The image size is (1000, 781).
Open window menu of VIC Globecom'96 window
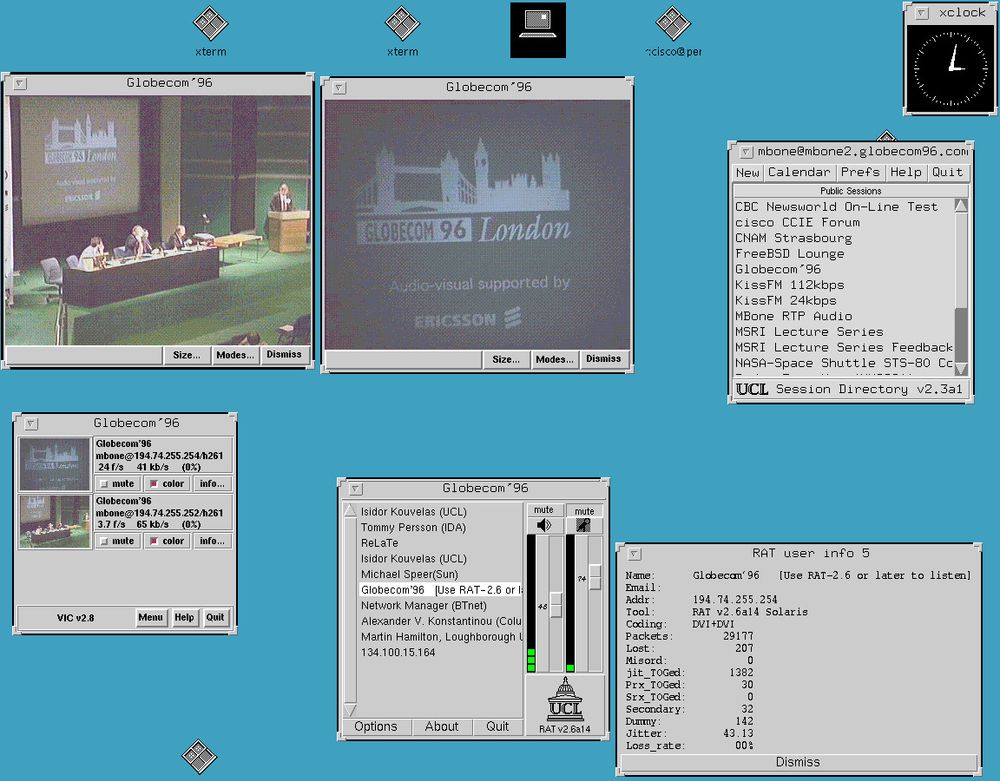click(x=31, y=423)
